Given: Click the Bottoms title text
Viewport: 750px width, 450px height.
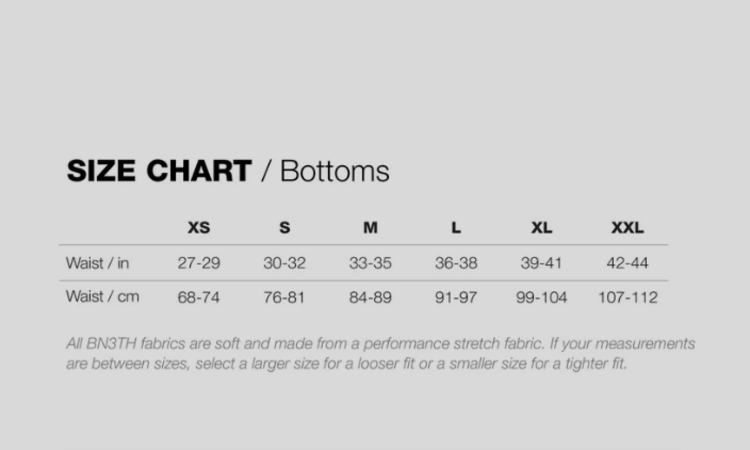Looking at the screenshot, I should click(335, 171).
